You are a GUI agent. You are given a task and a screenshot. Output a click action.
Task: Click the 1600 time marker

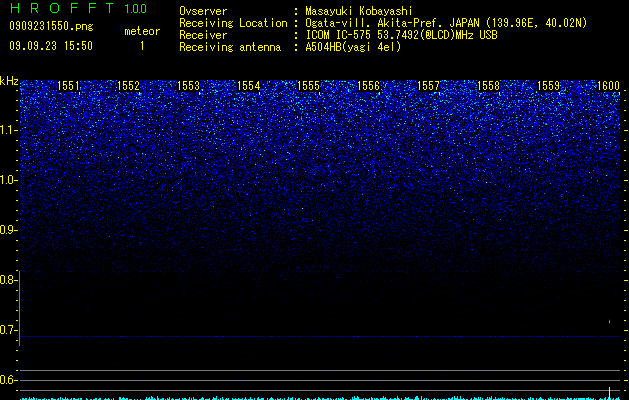pos(609,86)
